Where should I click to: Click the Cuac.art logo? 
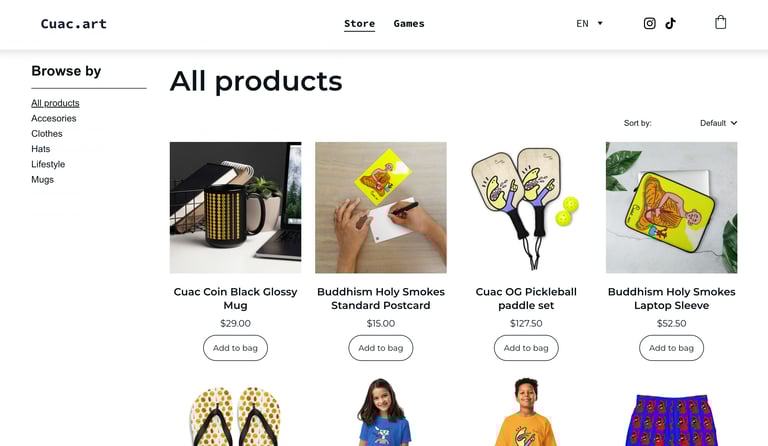coord(73,23)
